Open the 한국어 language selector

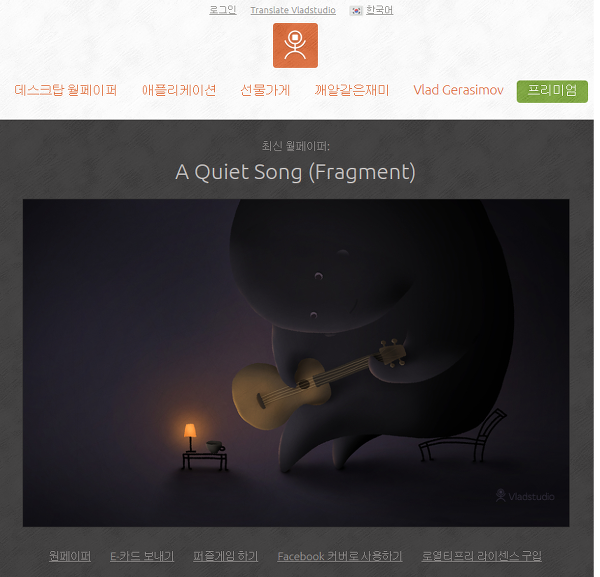(x=379, y=10)
